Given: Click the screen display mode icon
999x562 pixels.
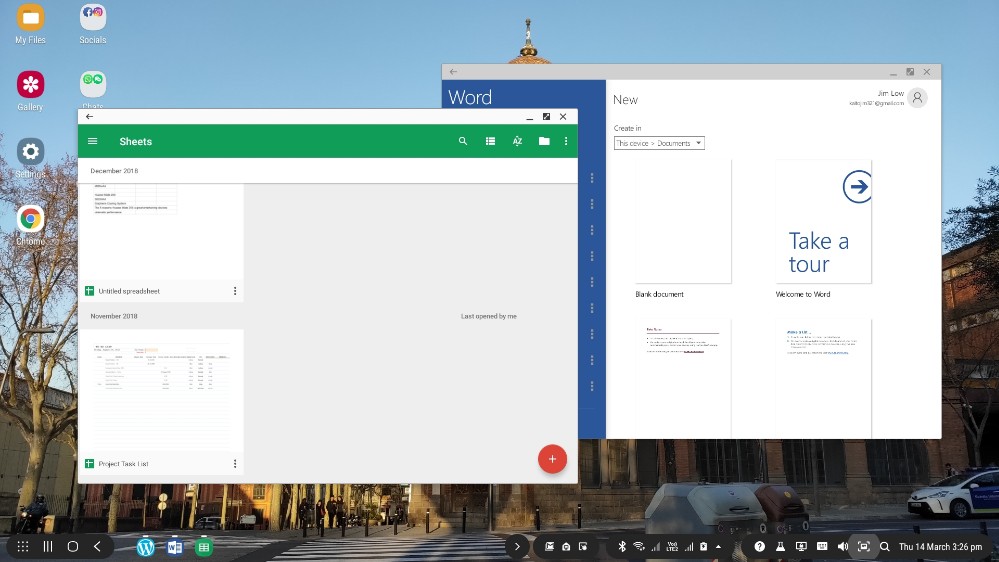Looking at the screenshot, I should click(801, 547).
